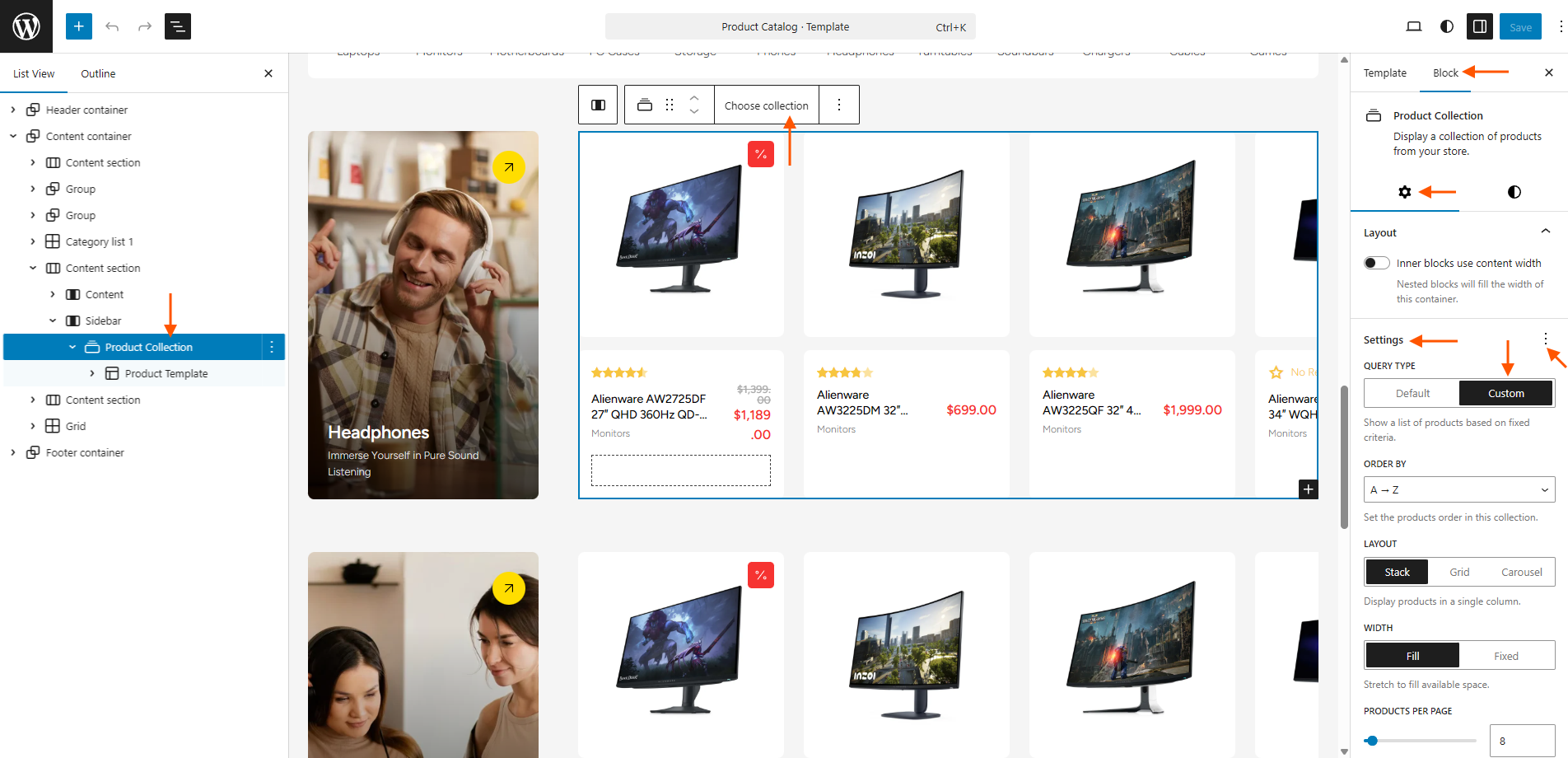
Task: Open the WordPress logo site menu
Action: point(26,26)
